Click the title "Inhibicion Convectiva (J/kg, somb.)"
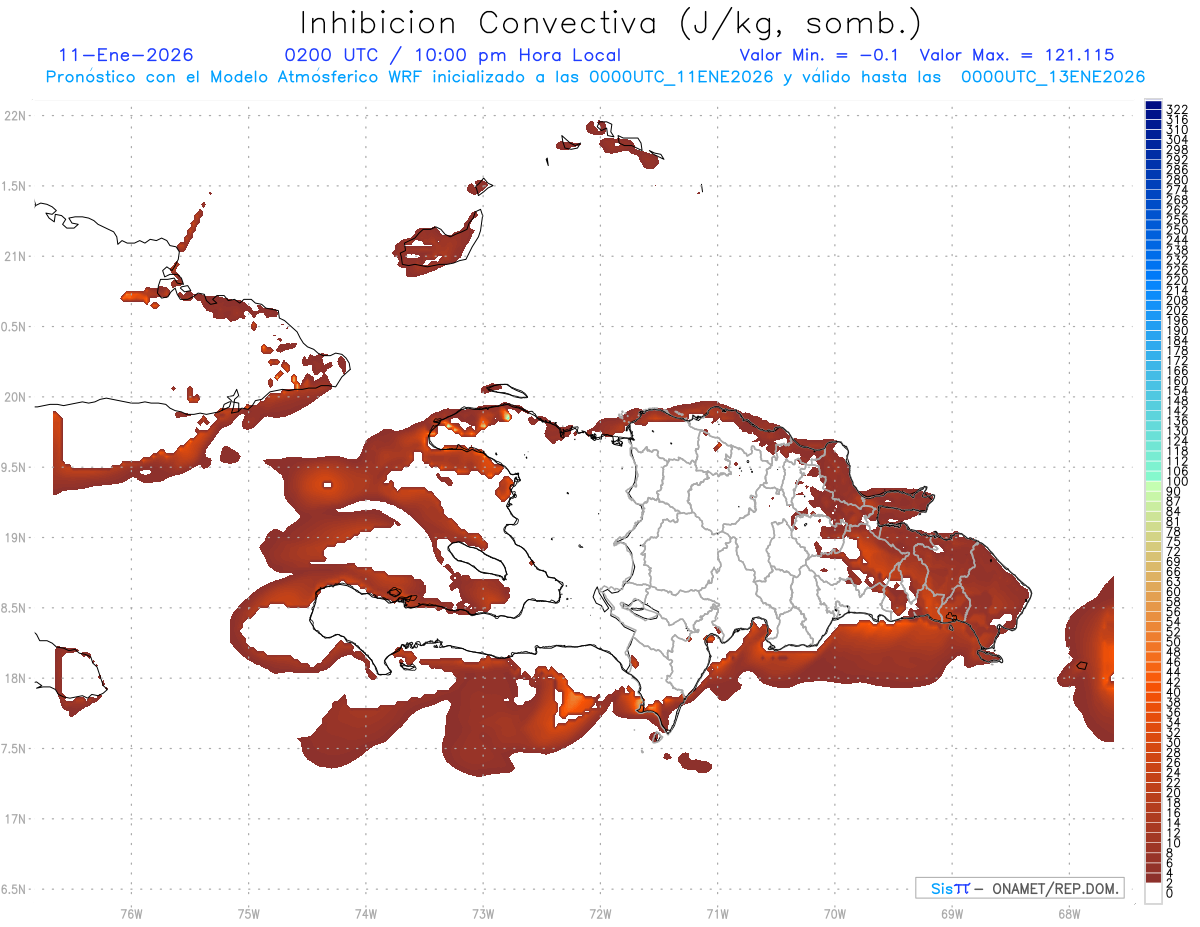Viewport: 1200px width, 927px height. click(611, 23)
